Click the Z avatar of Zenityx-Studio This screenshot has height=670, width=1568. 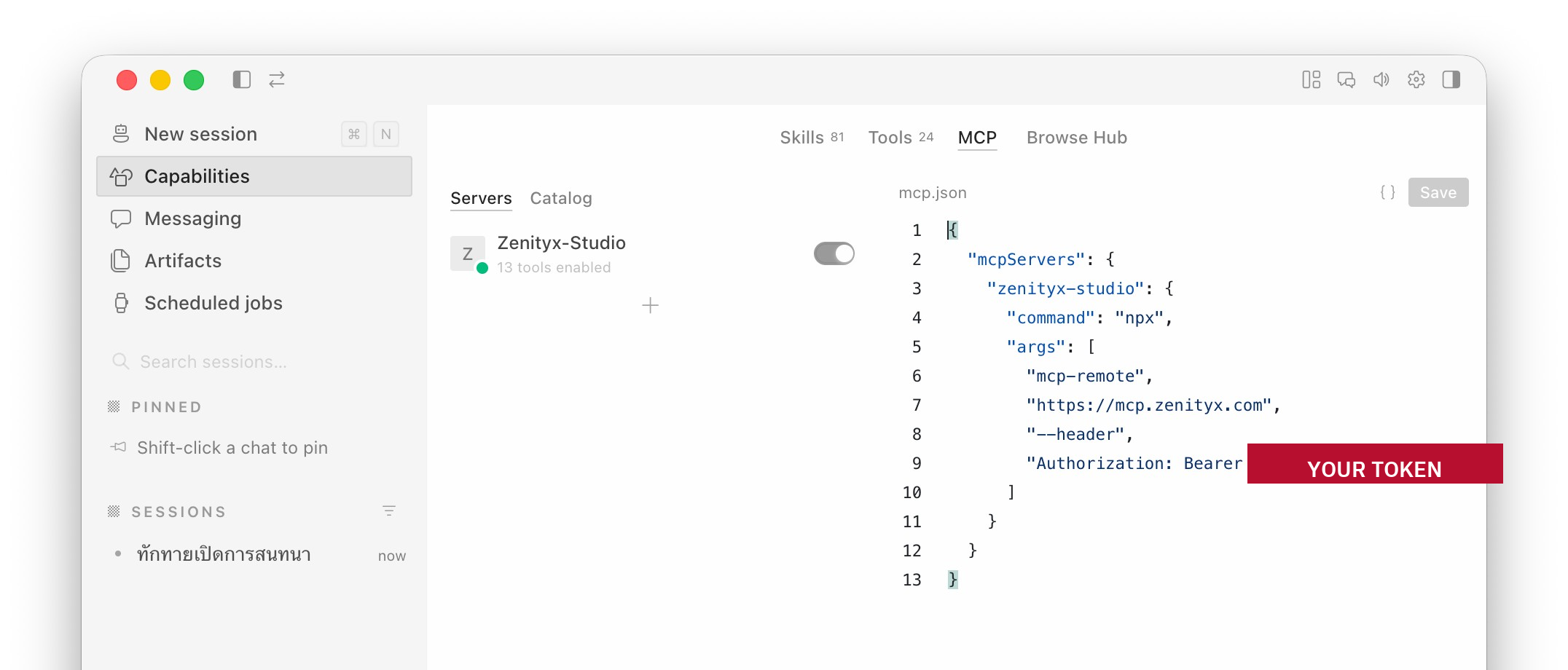(x=468, y=253)
